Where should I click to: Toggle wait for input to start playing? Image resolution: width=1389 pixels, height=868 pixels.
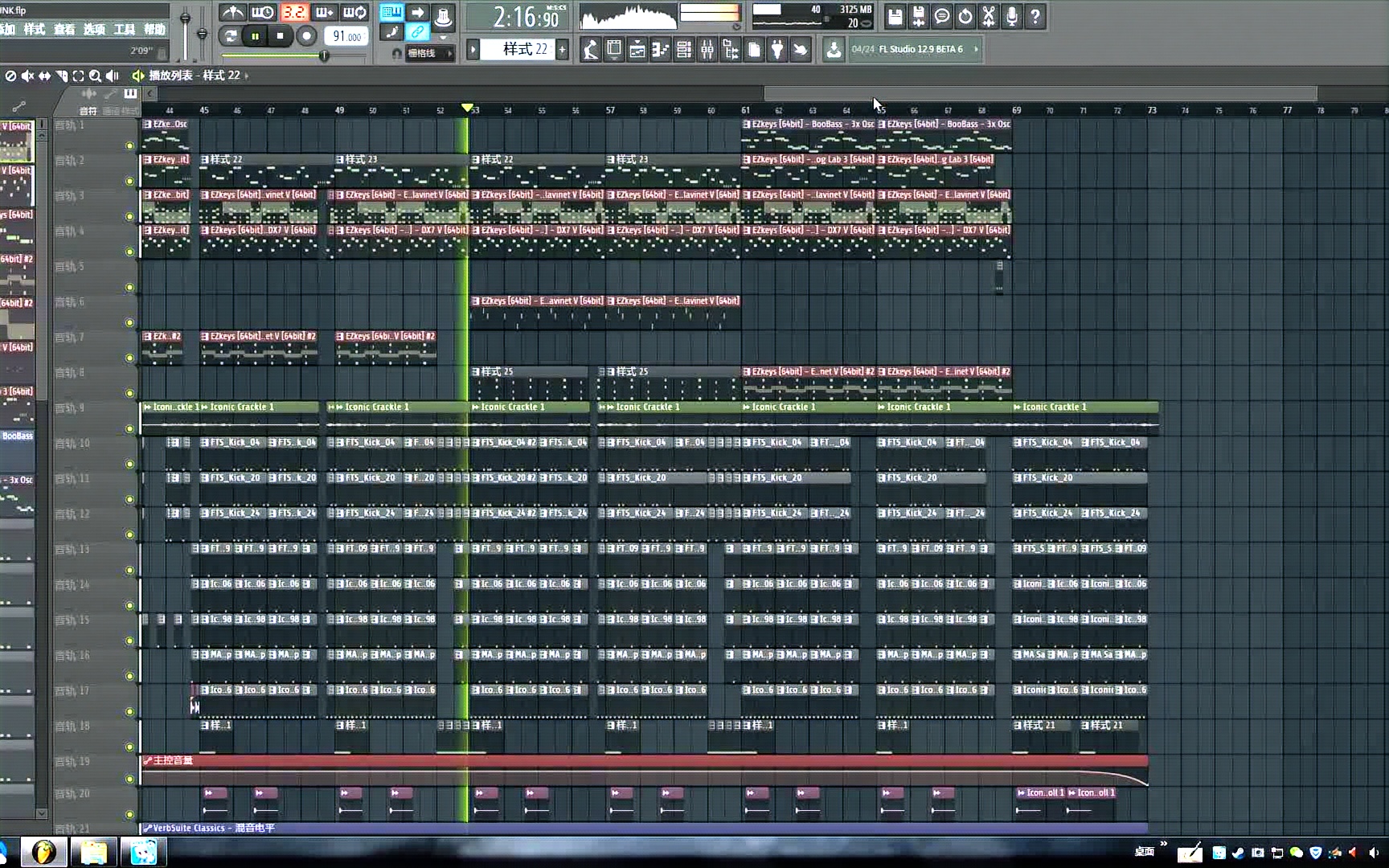pos(263,13)
